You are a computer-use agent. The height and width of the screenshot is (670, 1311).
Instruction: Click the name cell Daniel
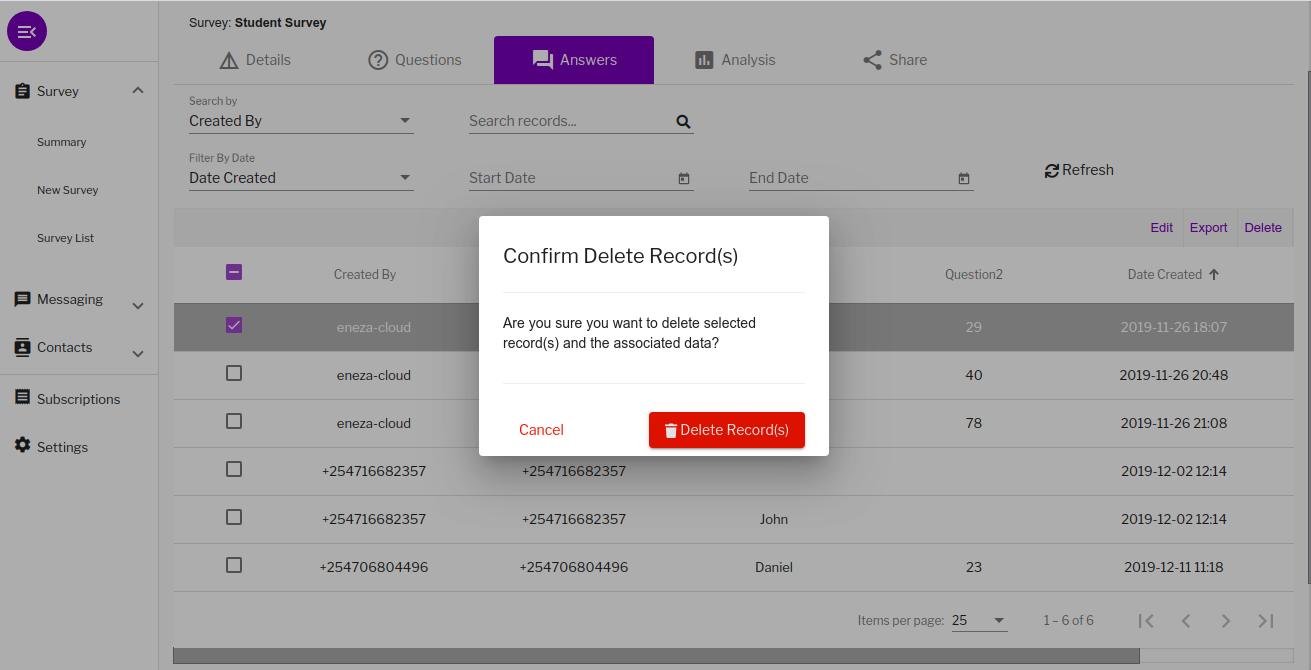[774, 567]
